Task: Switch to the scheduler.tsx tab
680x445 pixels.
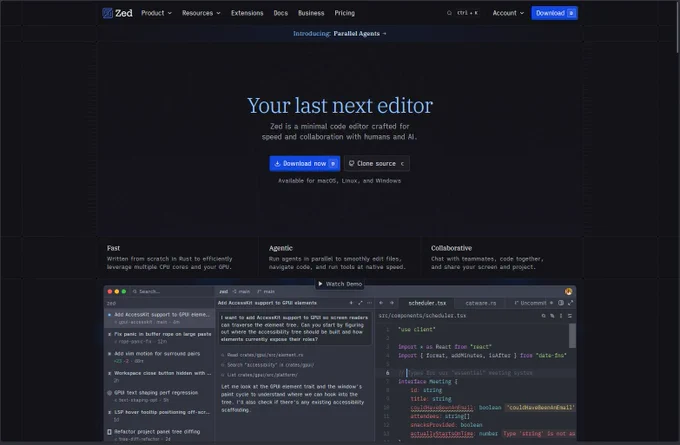Action: [427, 303]
